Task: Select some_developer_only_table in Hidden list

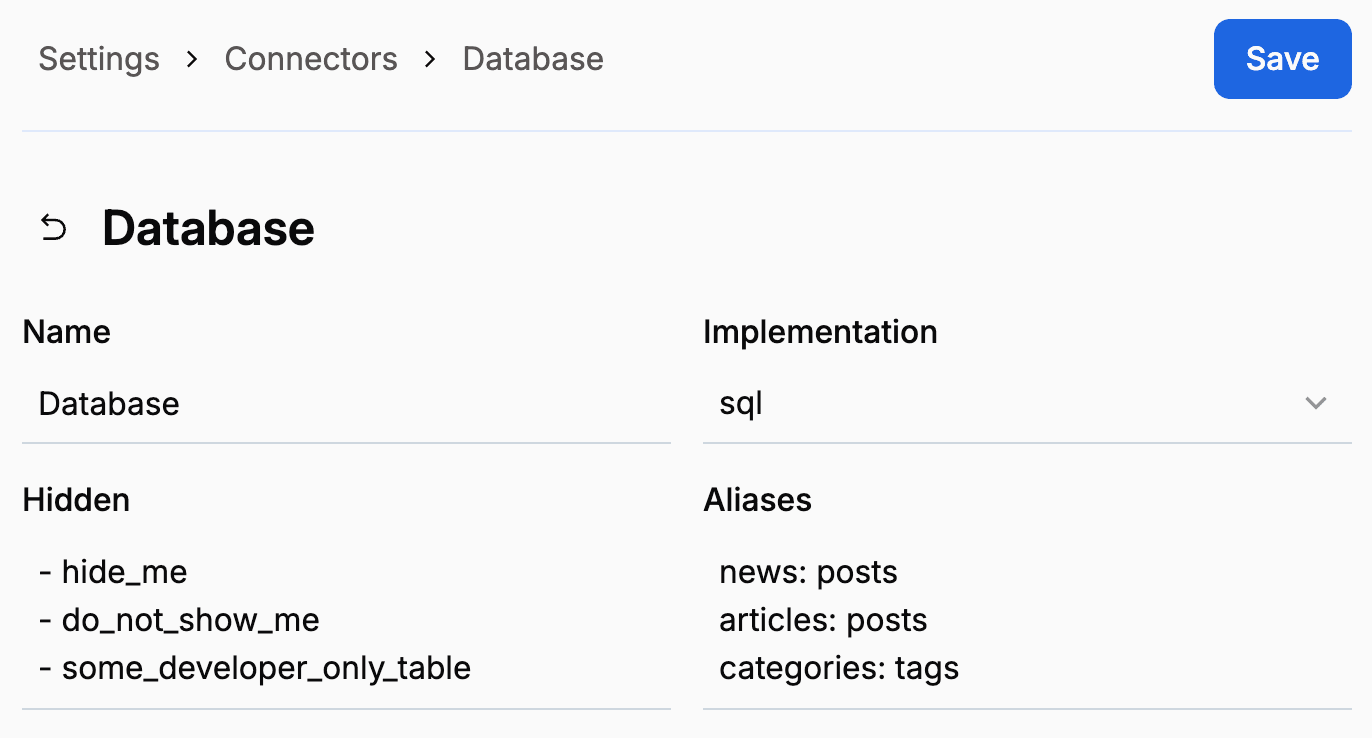Action: [x=266, y=668]
